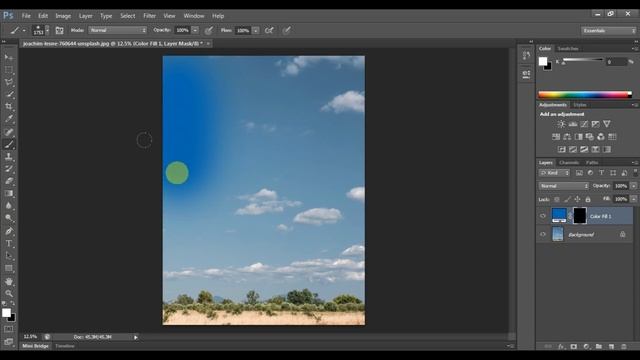This screenshot has height=360, width=640.
Task: Close the open document tab
Action: [x=208, y=43]
